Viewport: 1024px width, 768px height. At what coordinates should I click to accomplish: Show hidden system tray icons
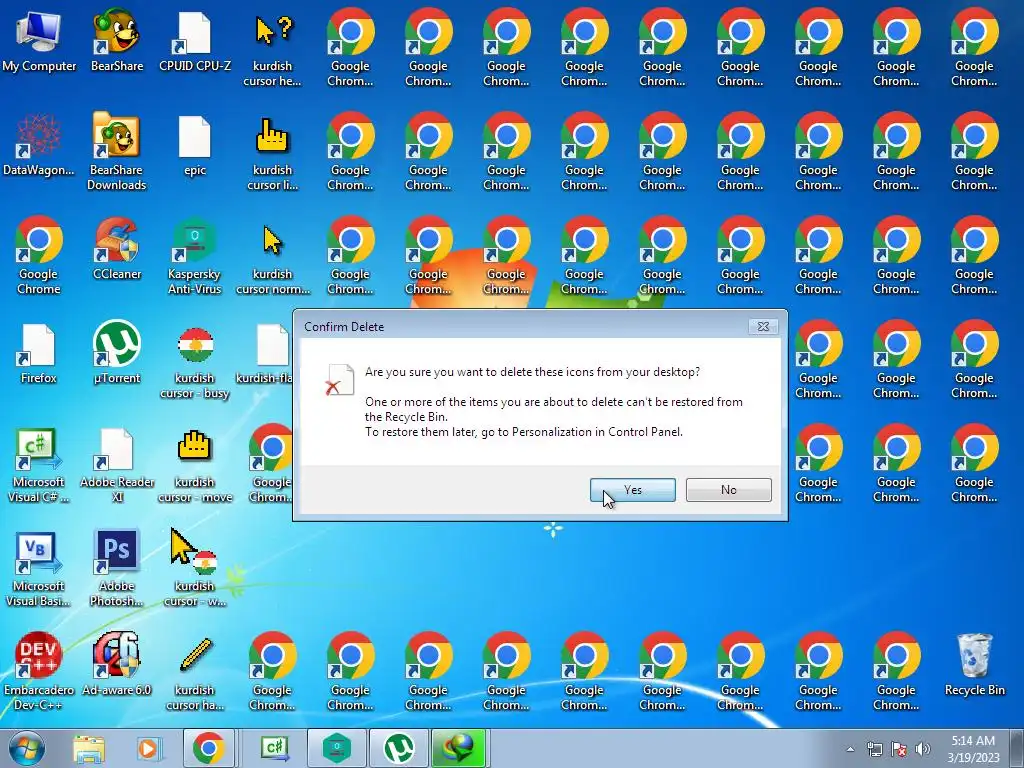(850, 749)
